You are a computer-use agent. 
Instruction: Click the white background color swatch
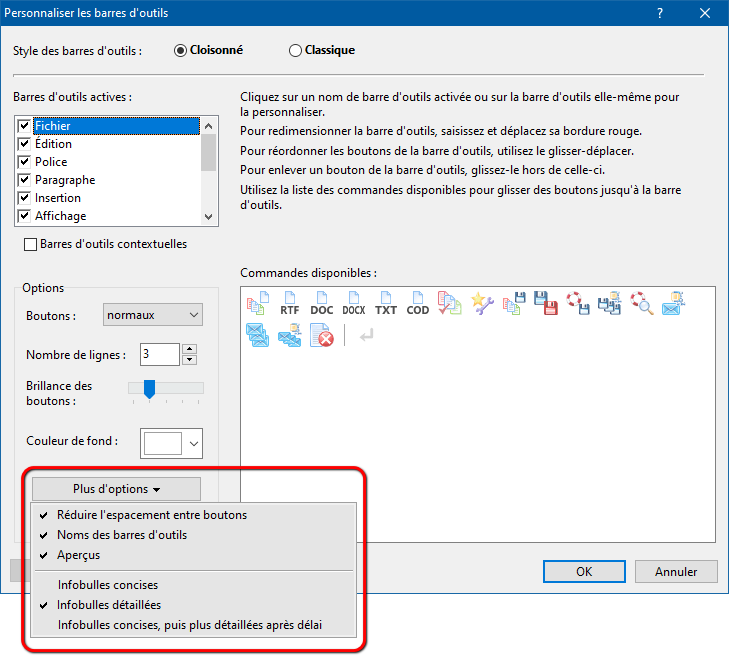point(163,443)
